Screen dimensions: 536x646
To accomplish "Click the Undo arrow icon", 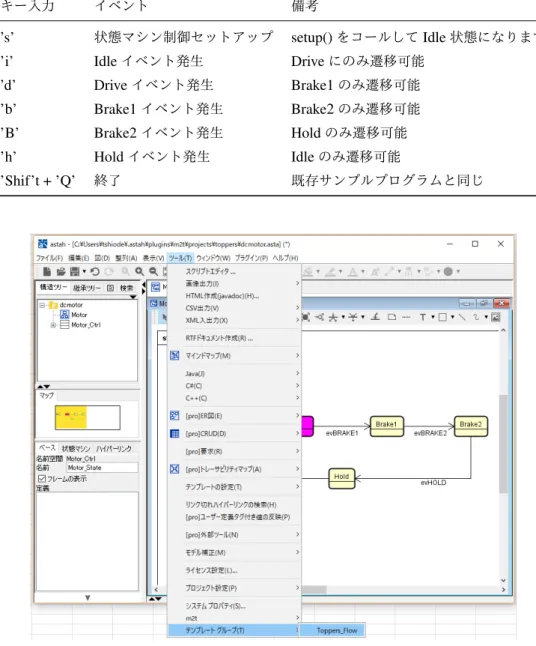I will 95,272.
